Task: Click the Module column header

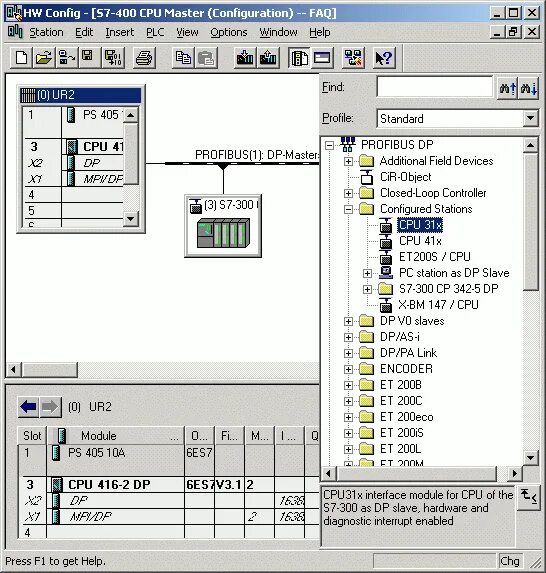Action: (x=115, y=436)
